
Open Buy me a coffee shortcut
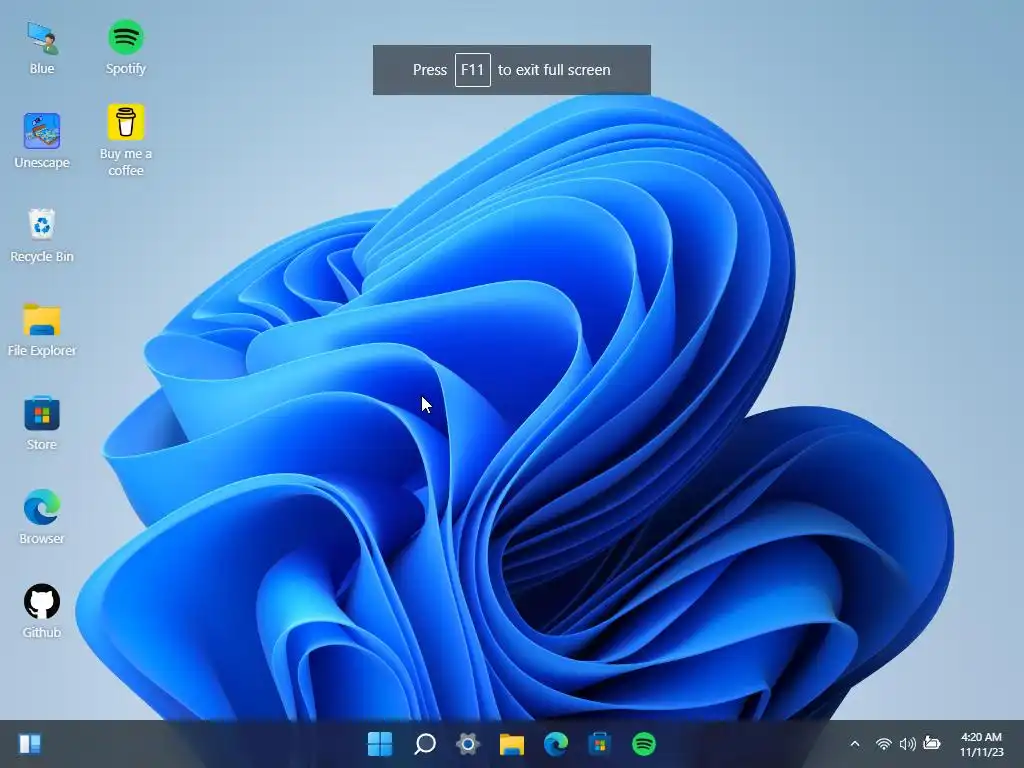(125, 140)
